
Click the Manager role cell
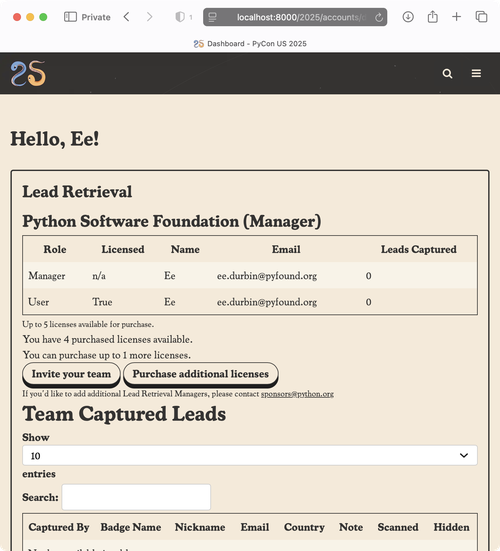click(47, 276)
